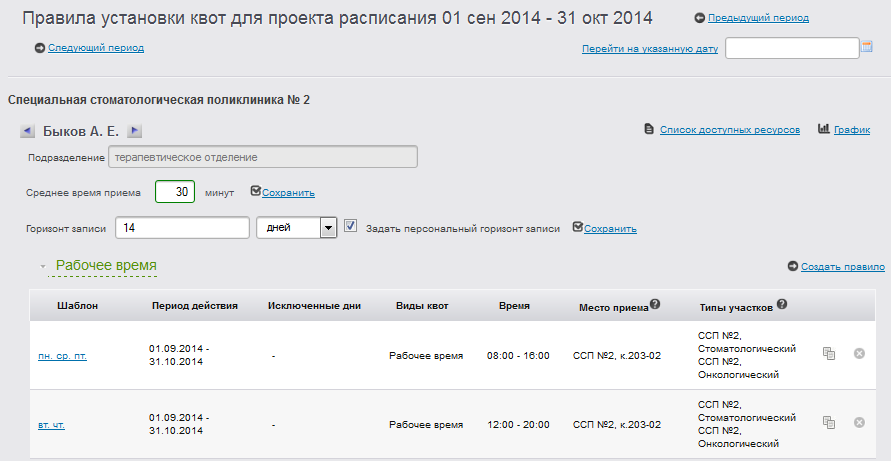Image resolution: width=891 pixels, height=461 pixels.
Task: Switch to previous doctor with left arrow
Action: [27, 131]
